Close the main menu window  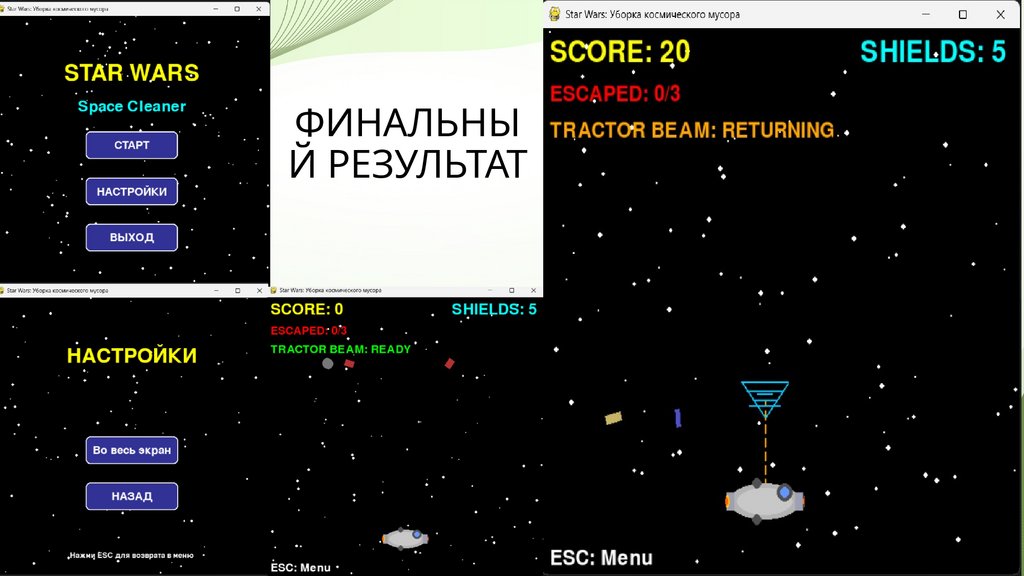point(259,9)
